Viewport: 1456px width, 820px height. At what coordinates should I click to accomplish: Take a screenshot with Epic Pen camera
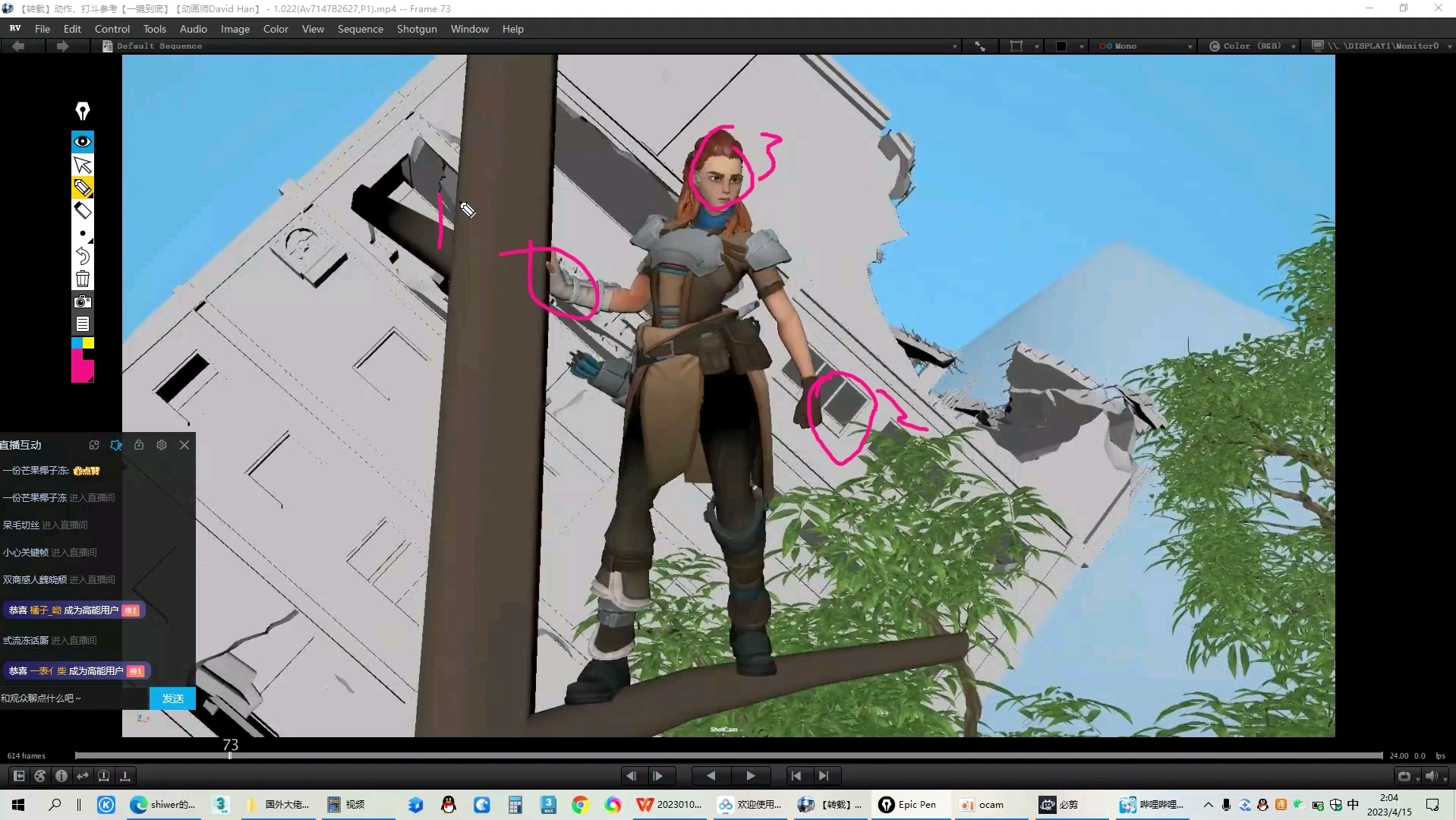coord(83,301)
